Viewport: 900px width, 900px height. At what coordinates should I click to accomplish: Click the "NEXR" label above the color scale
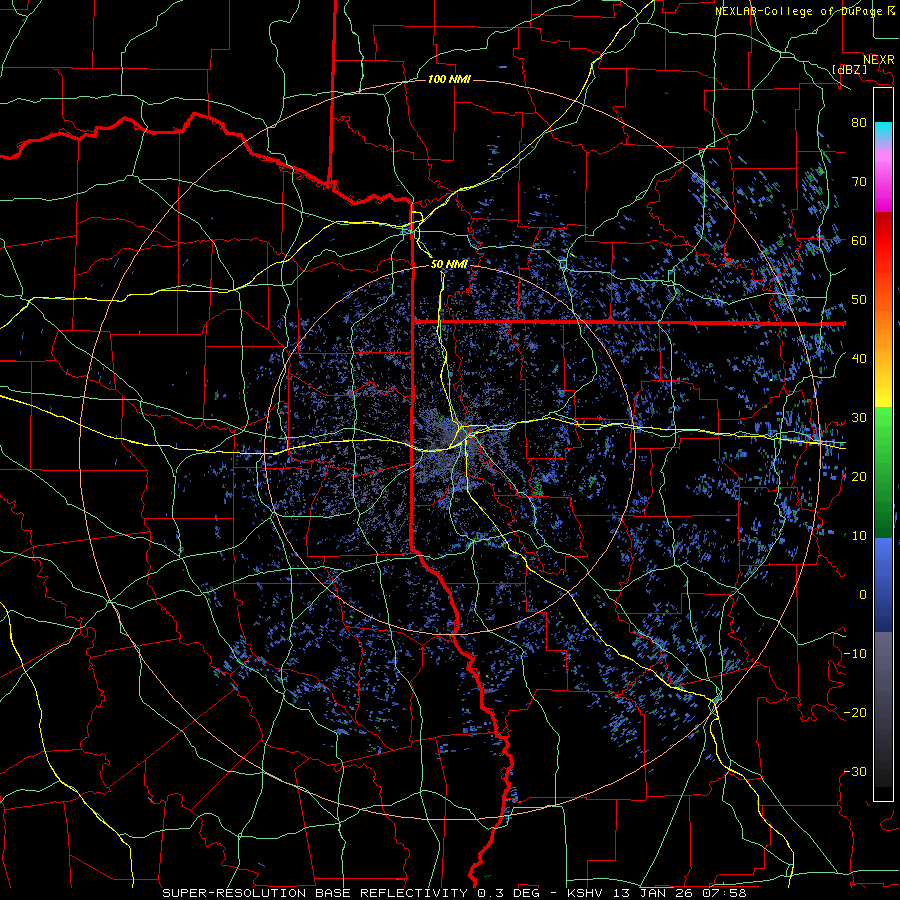[x=879, y=60]
